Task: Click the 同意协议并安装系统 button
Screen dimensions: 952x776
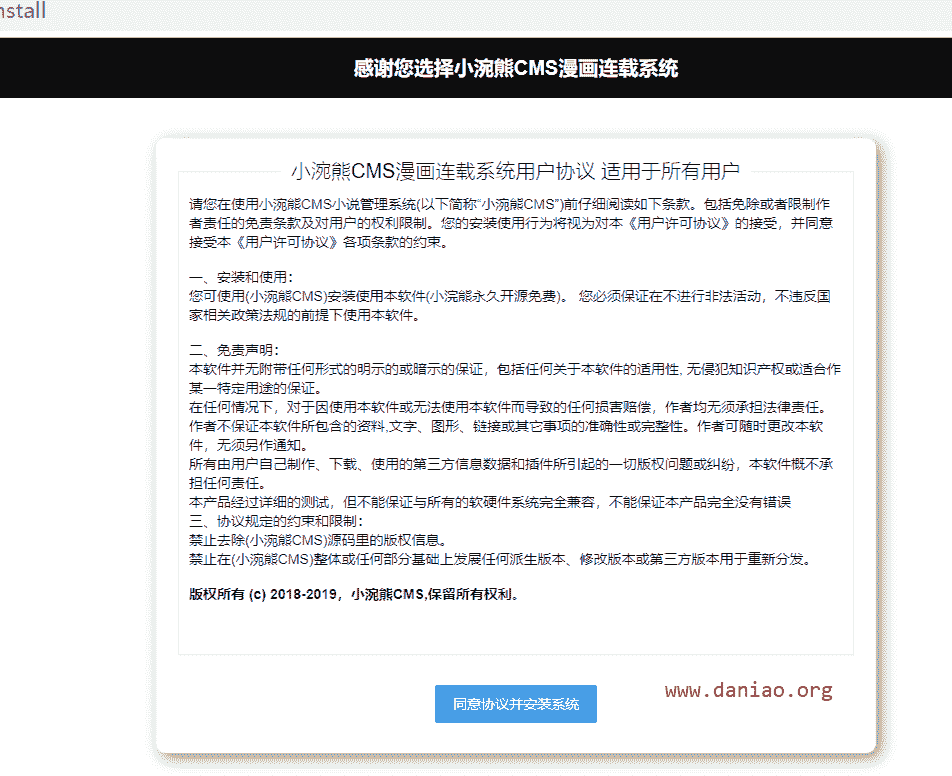Action: pyautogui.click(x=515, y=704)
